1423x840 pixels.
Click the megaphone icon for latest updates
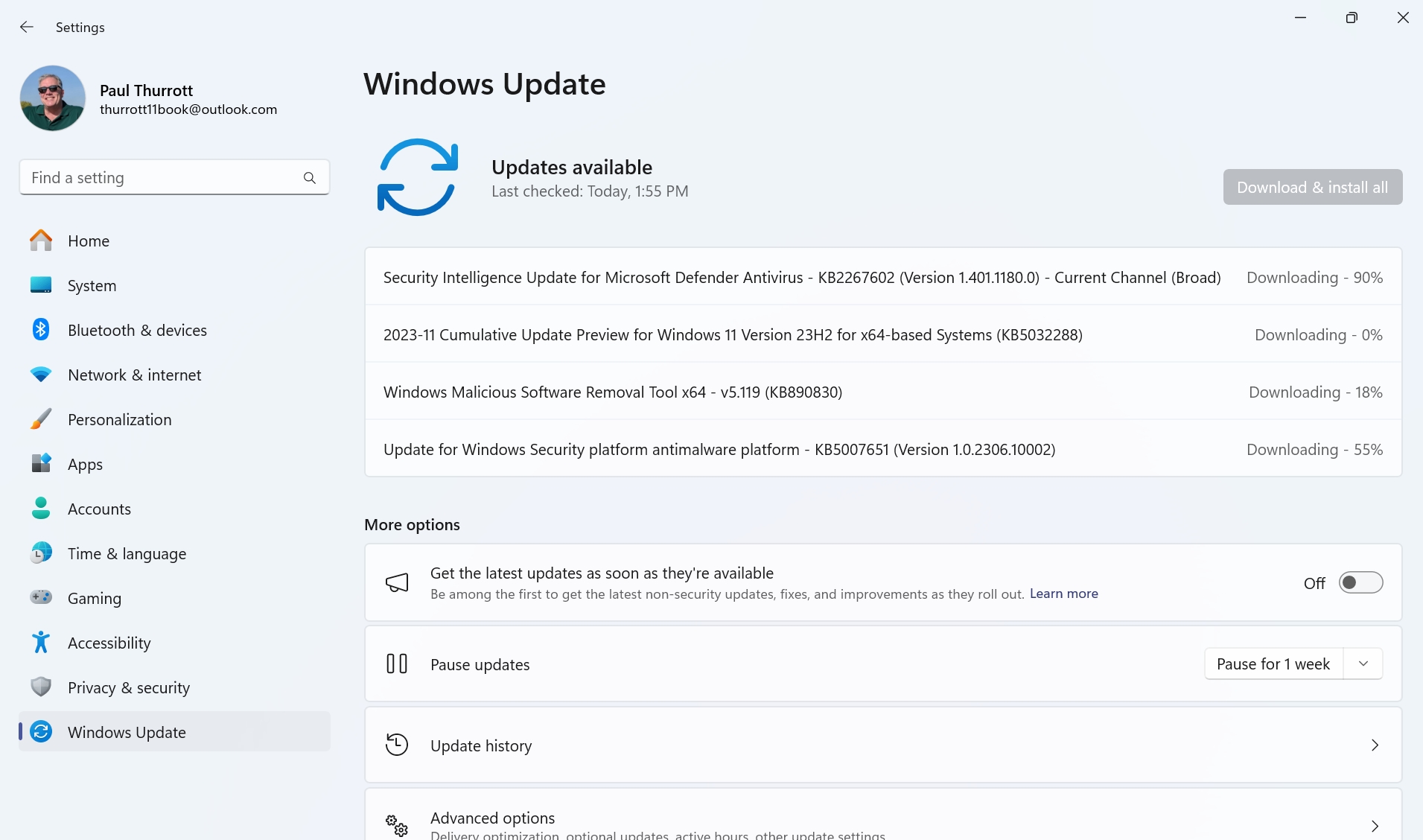tap(397, 582)
